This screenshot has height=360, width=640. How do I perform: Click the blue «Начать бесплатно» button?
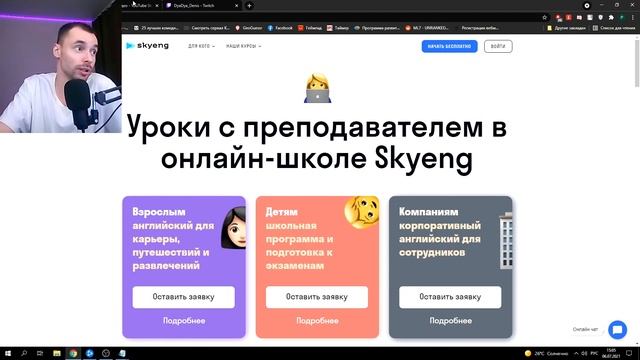(449, 46)
